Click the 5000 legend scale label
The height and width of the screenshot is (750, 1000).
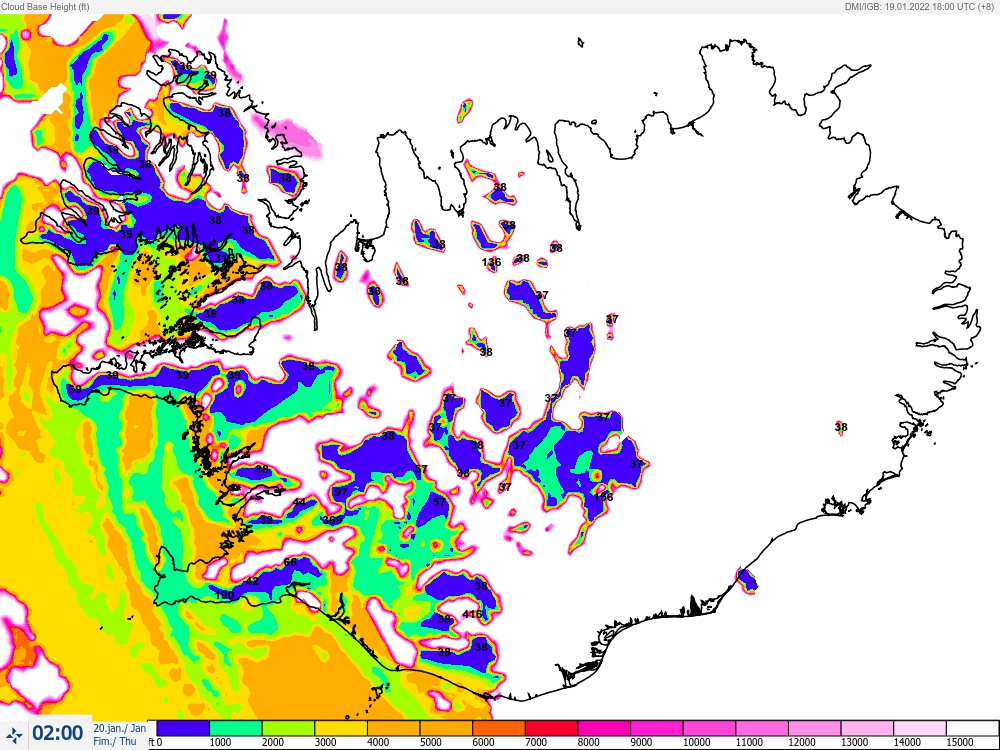pos(430,742)
